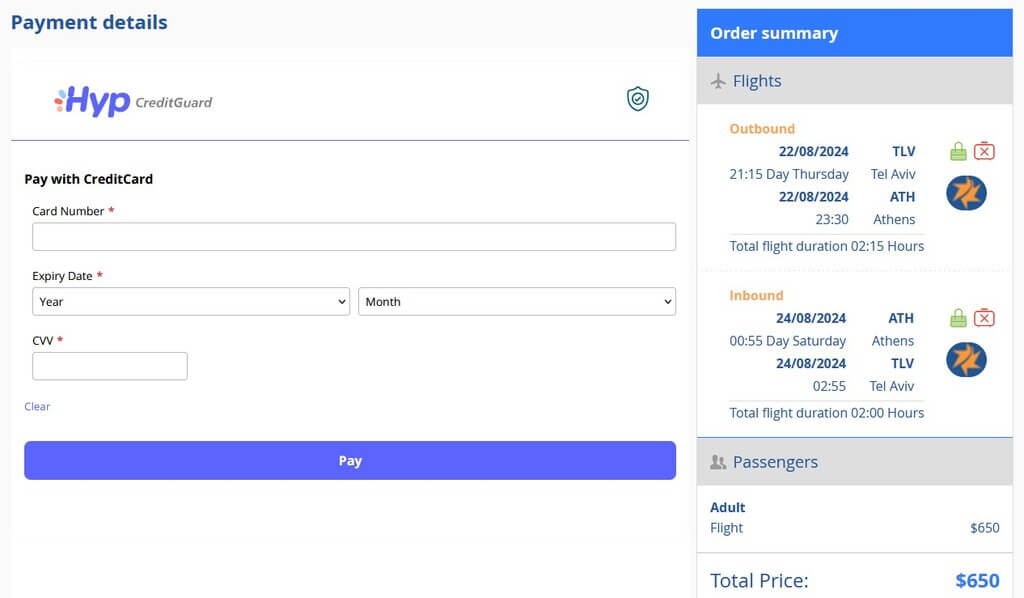The height and width of the screenshot is (598, 1024).
Task: Click the outbound flight green baggage icon
Action: point(958,151)
